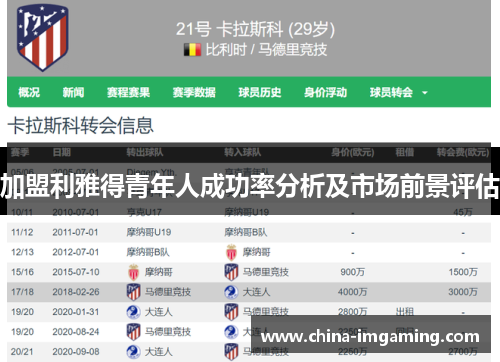Select the 球员转会 tab
The width and height of the screenshot is (500, 362).
point(391,92)
